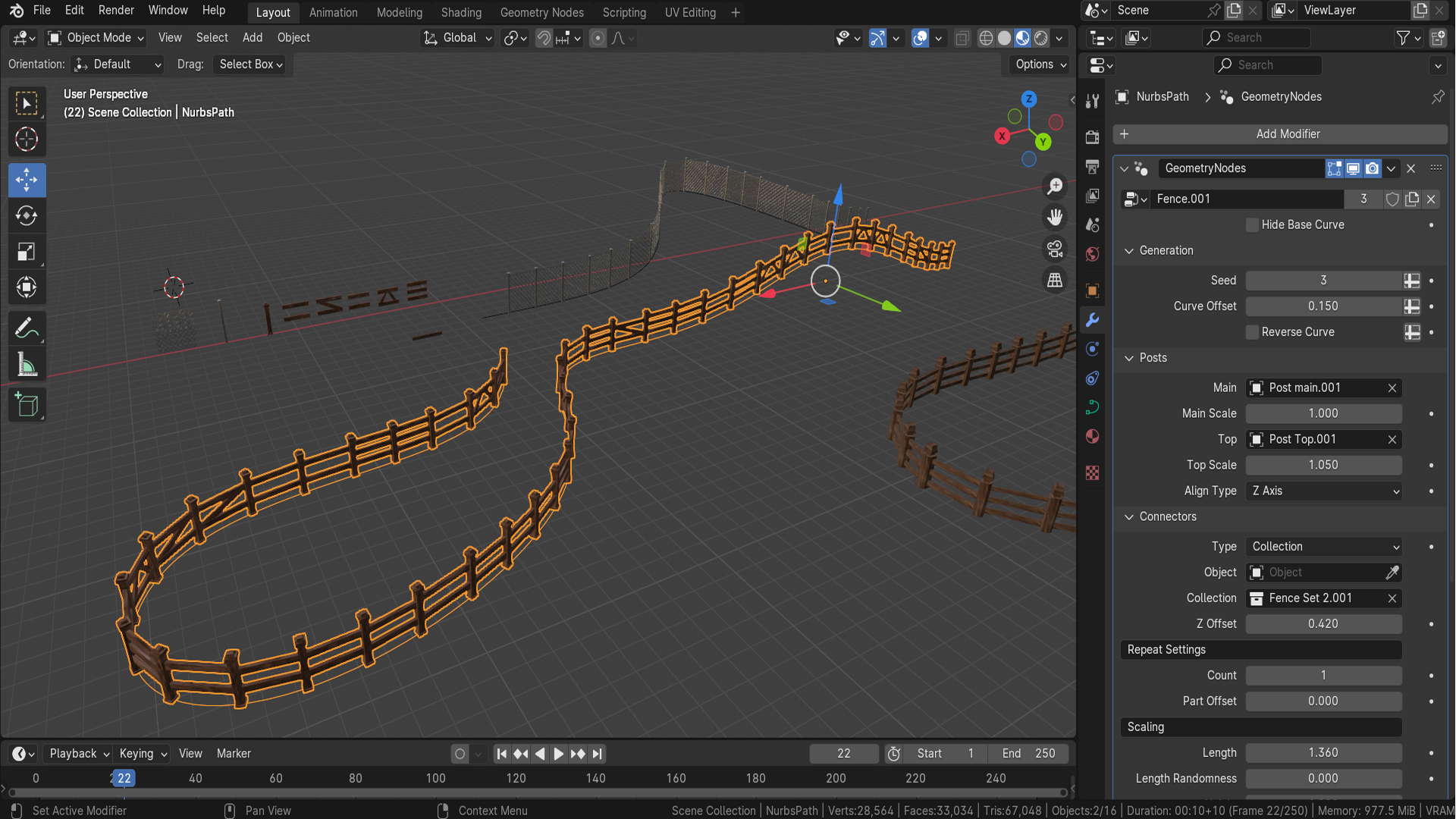The height and width of the screenshot is (819, 1456).
Task: Play the animation
Action: click(559, 754)
